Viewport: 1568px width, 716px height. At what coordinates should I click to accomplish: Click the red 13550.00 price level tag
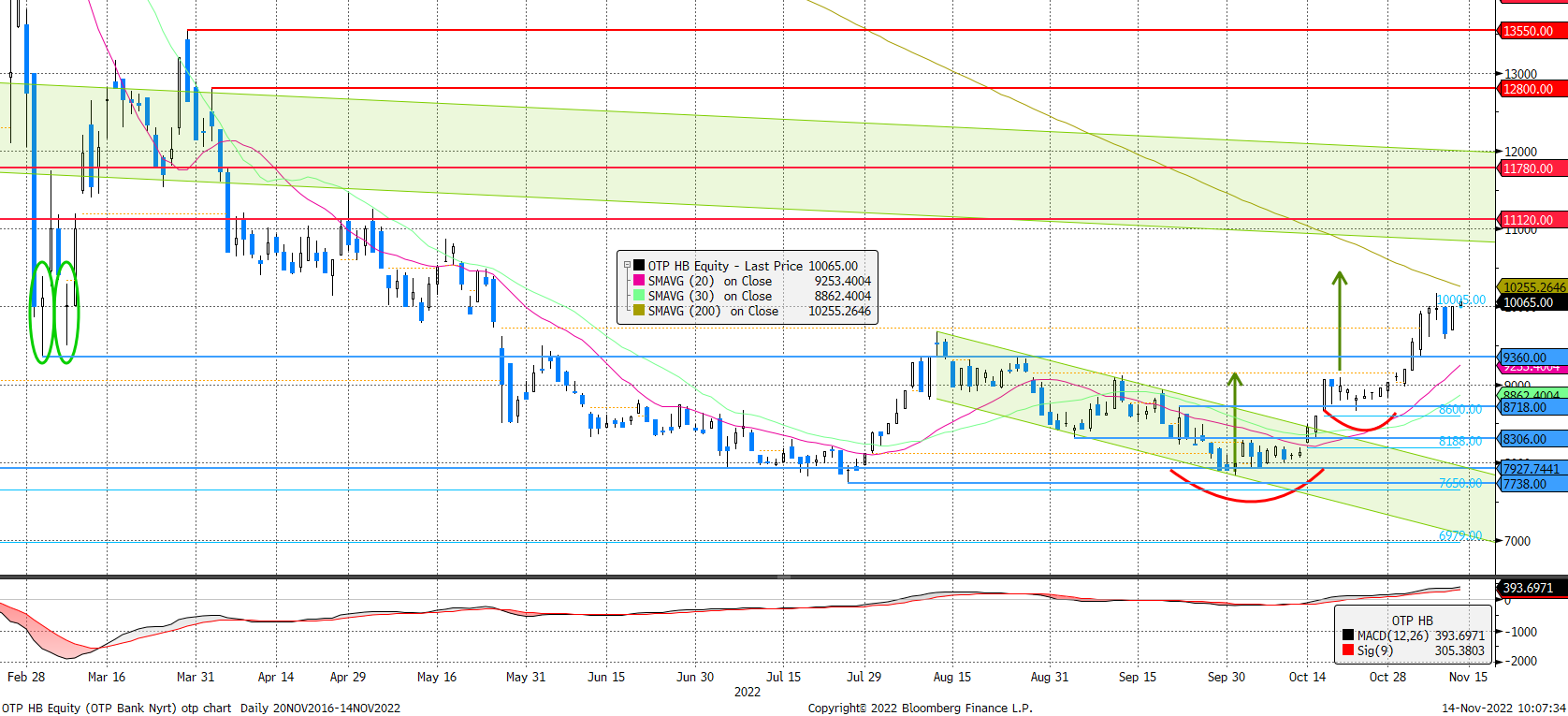(1531, 31)
